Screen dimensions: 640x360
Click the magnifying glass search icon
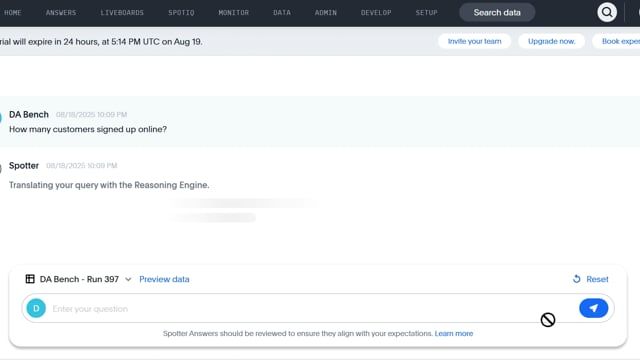point(607,12)
